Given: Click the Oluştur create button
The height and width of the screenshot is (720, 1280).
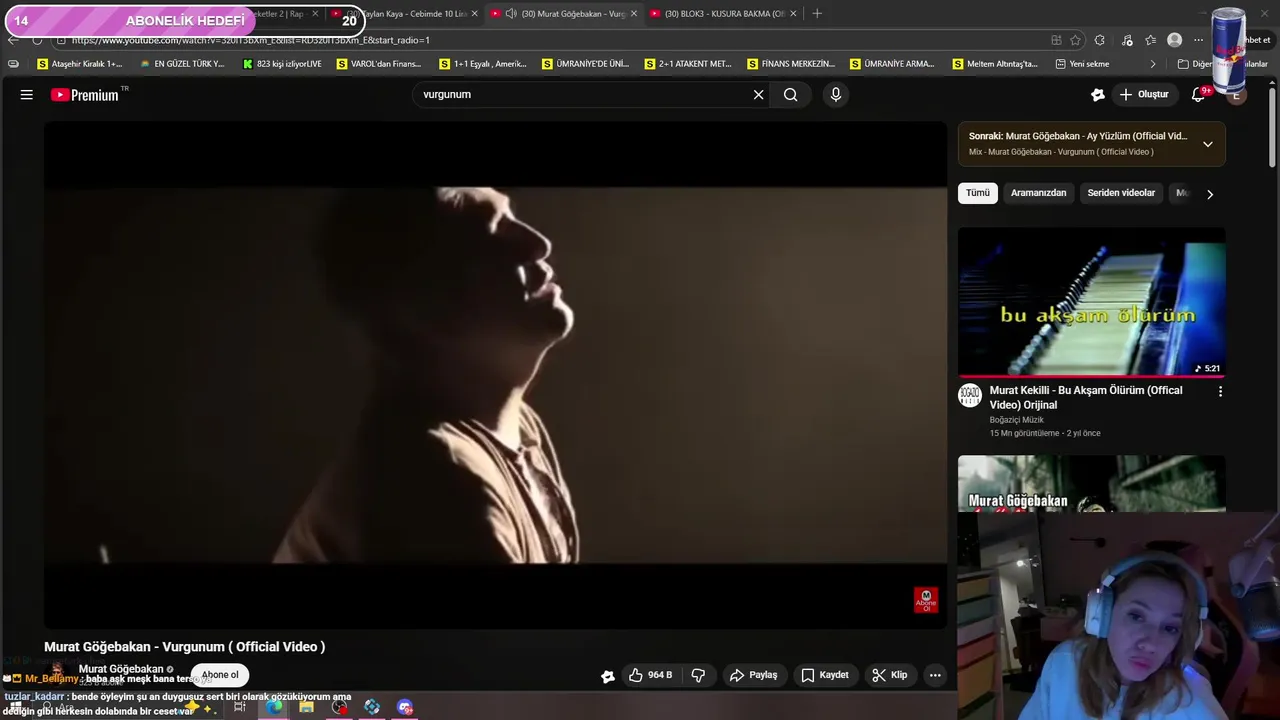Looking at the screenshot, I should [x=1144, y=95].
